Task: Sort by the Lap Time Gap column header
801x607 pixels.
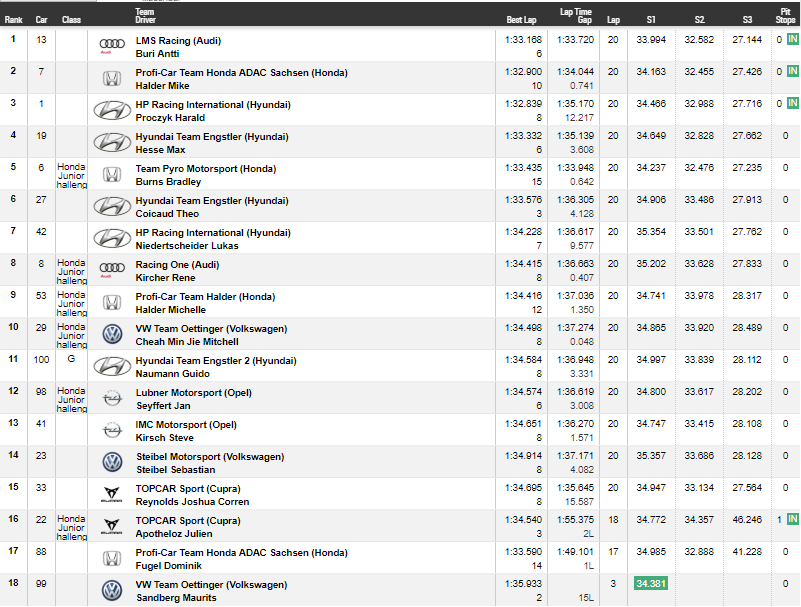Action: tap(576, 16)
